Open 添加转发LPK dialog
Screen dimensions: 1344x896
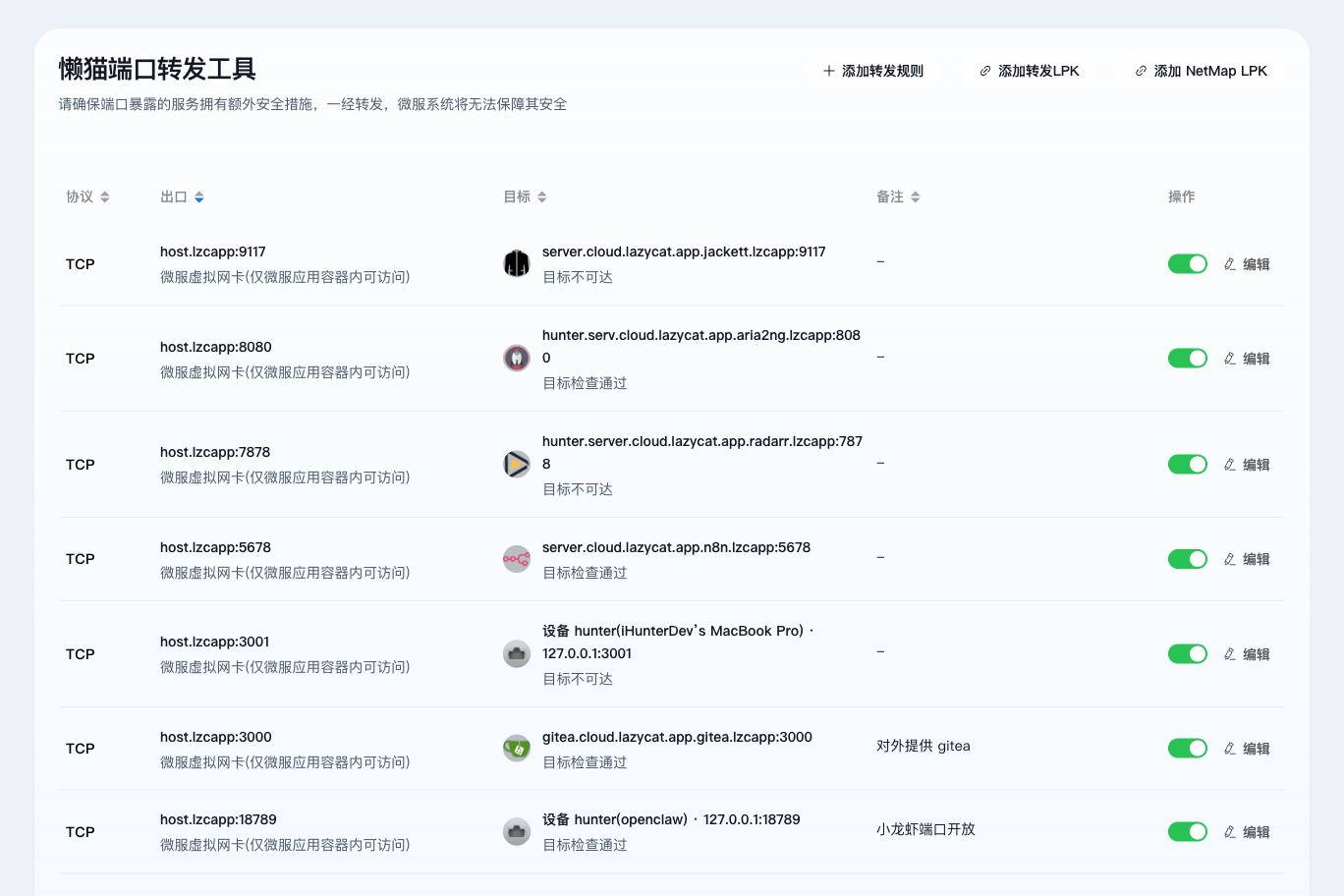pos(1029,71)
